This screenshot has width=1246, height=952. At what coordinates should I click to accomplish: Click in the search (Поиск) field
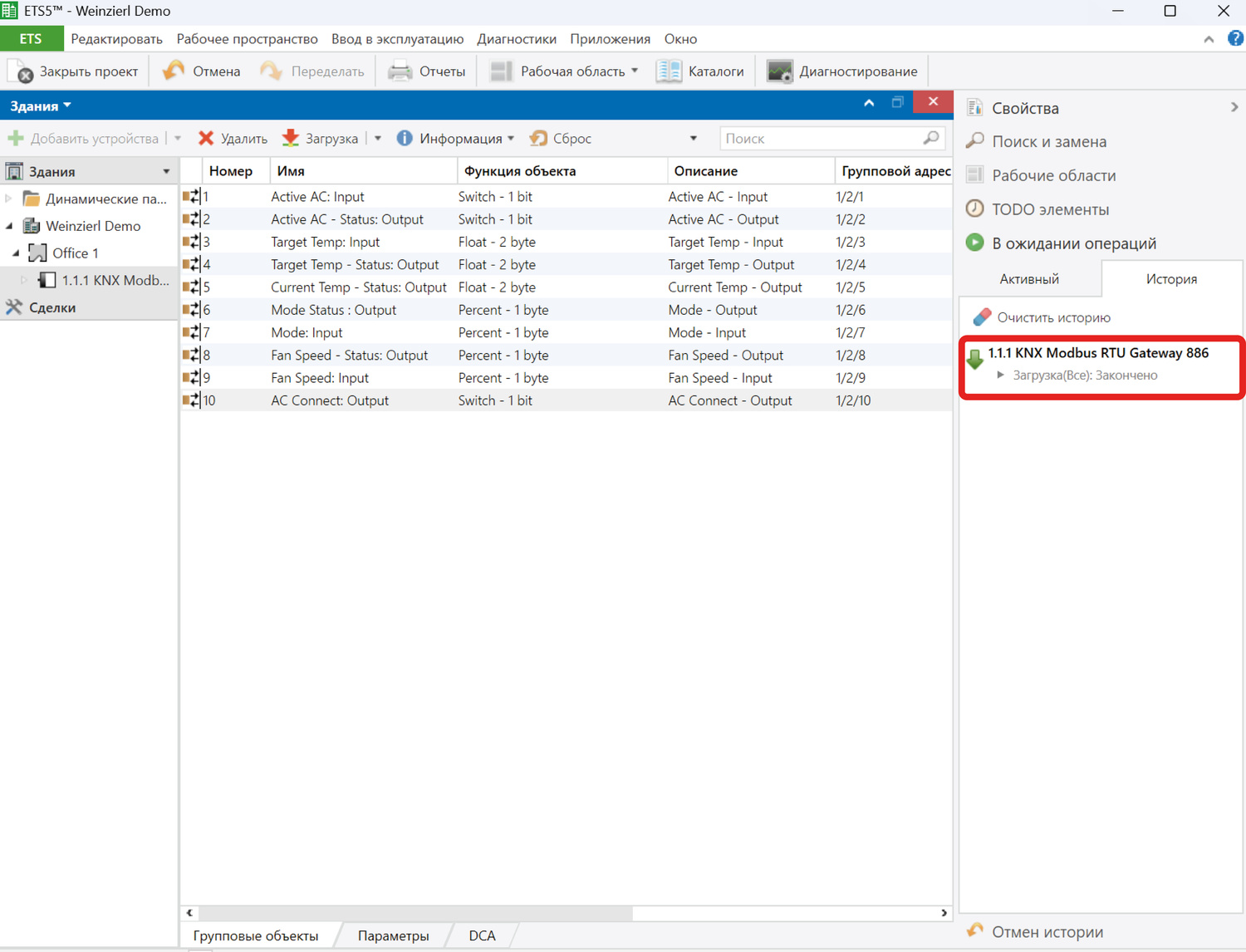coord(821,139)
